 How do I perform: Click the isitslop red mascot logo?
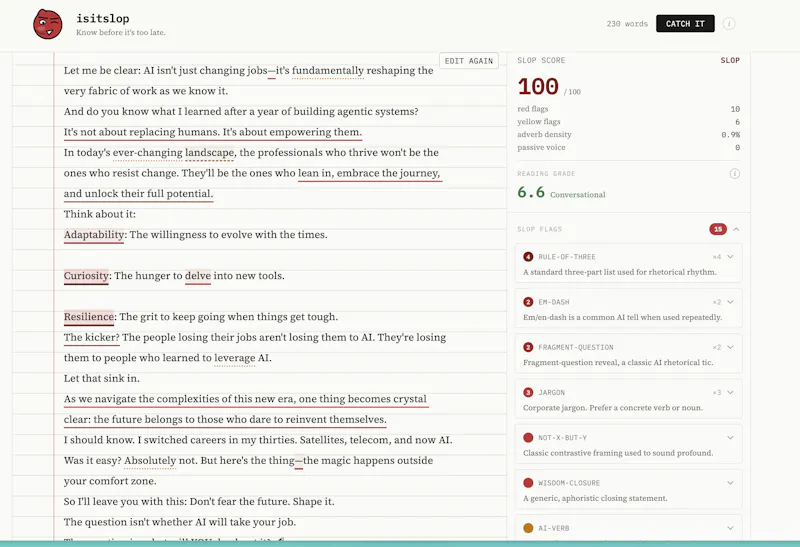click(47, 24)
